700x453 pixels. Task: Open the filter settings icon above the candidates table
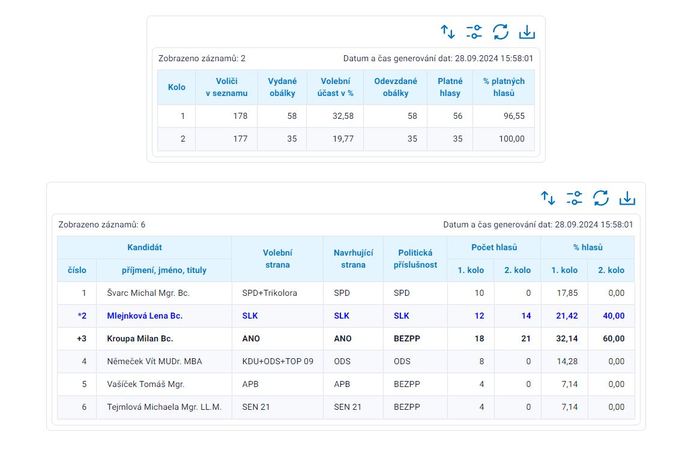coord(574,198)
